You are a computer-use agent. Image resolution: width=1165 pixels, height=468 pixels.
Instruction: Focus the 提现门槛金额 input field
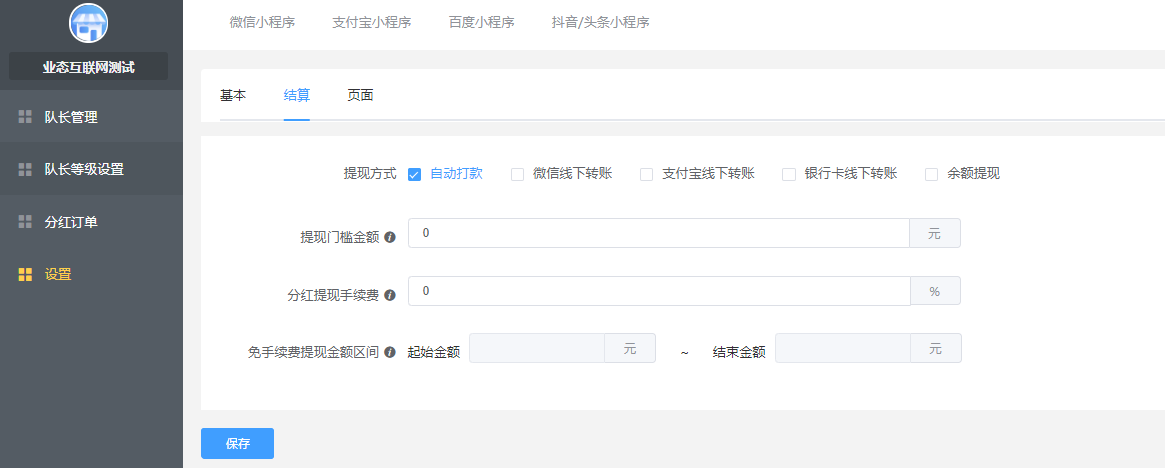659,233
